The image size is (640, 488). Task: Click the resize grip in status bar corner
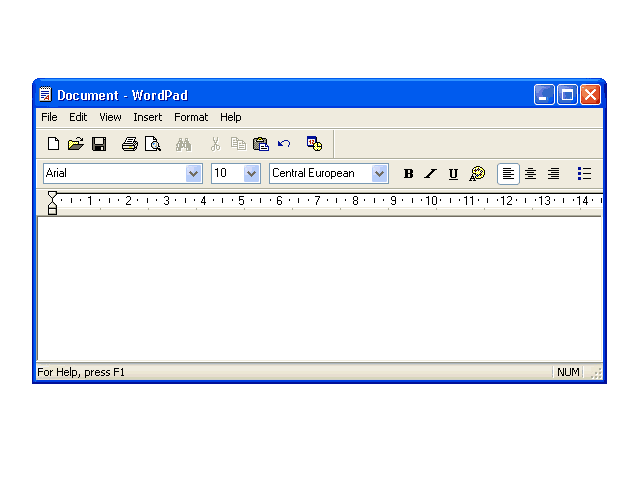click(x=596, y=373)
